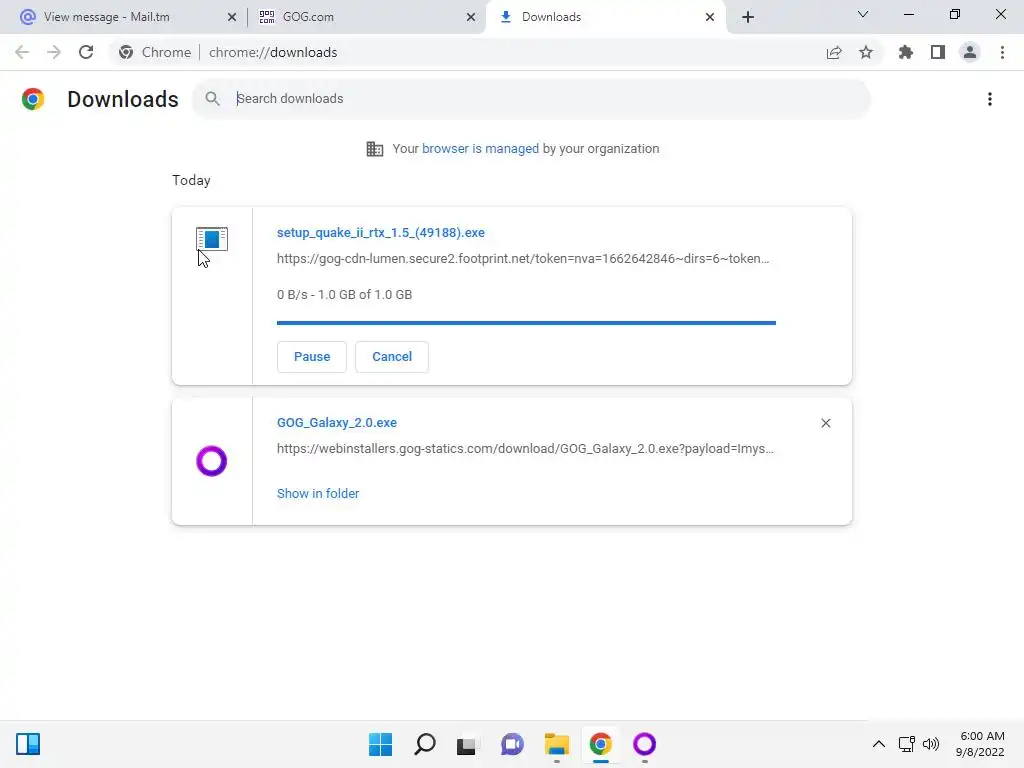Close the Downloads tab
This screenshot has height=768, width=1024.
pyautogui.click(x=710, y=17)
